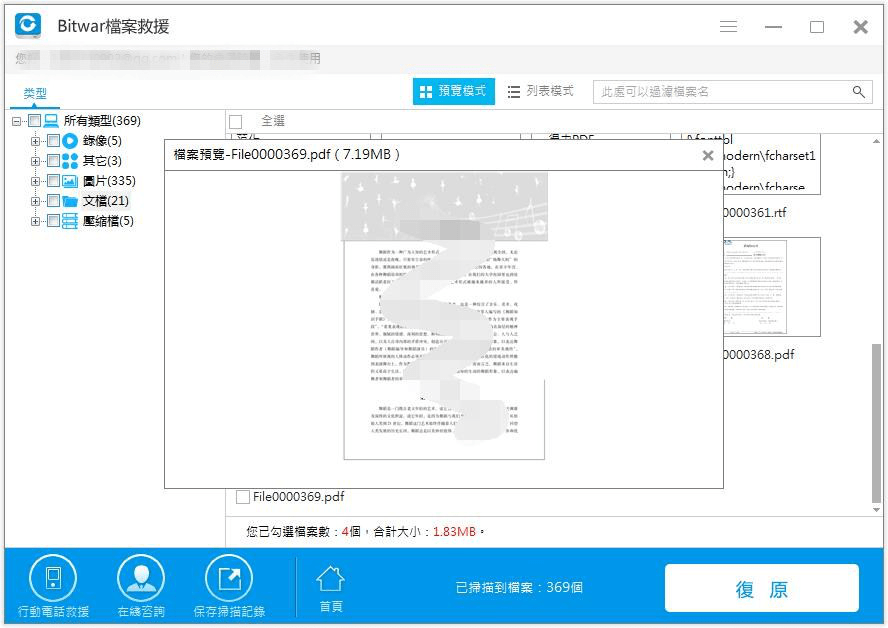Click the 0000368.pdf file thumbnail
The height and width of the screenshot is (628, 888).
pyautogui.click(x=772, y=287)
